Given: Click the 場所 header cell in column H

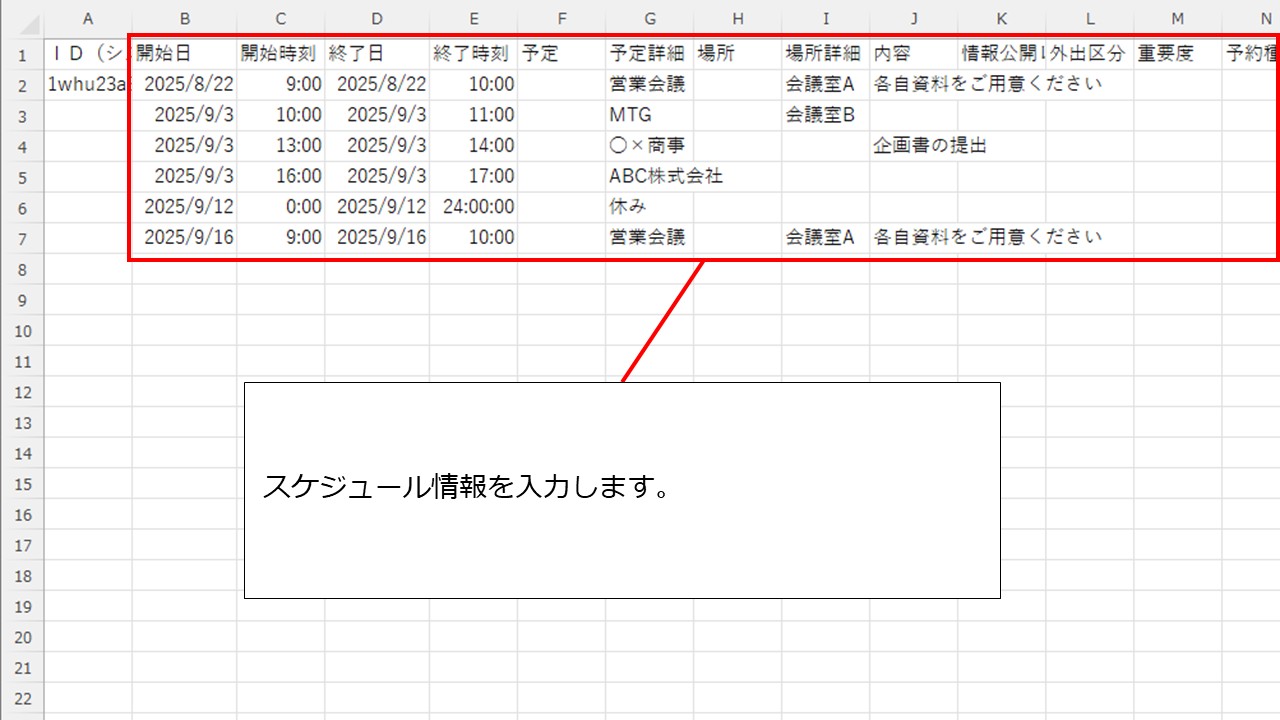Looking at the screenshot, I should coord(738,54).
